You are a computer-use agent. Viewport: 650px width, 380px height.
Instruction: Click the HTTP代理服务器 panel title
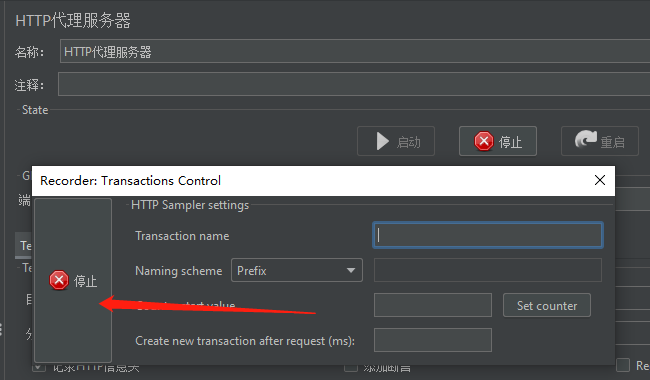point(73,20)
